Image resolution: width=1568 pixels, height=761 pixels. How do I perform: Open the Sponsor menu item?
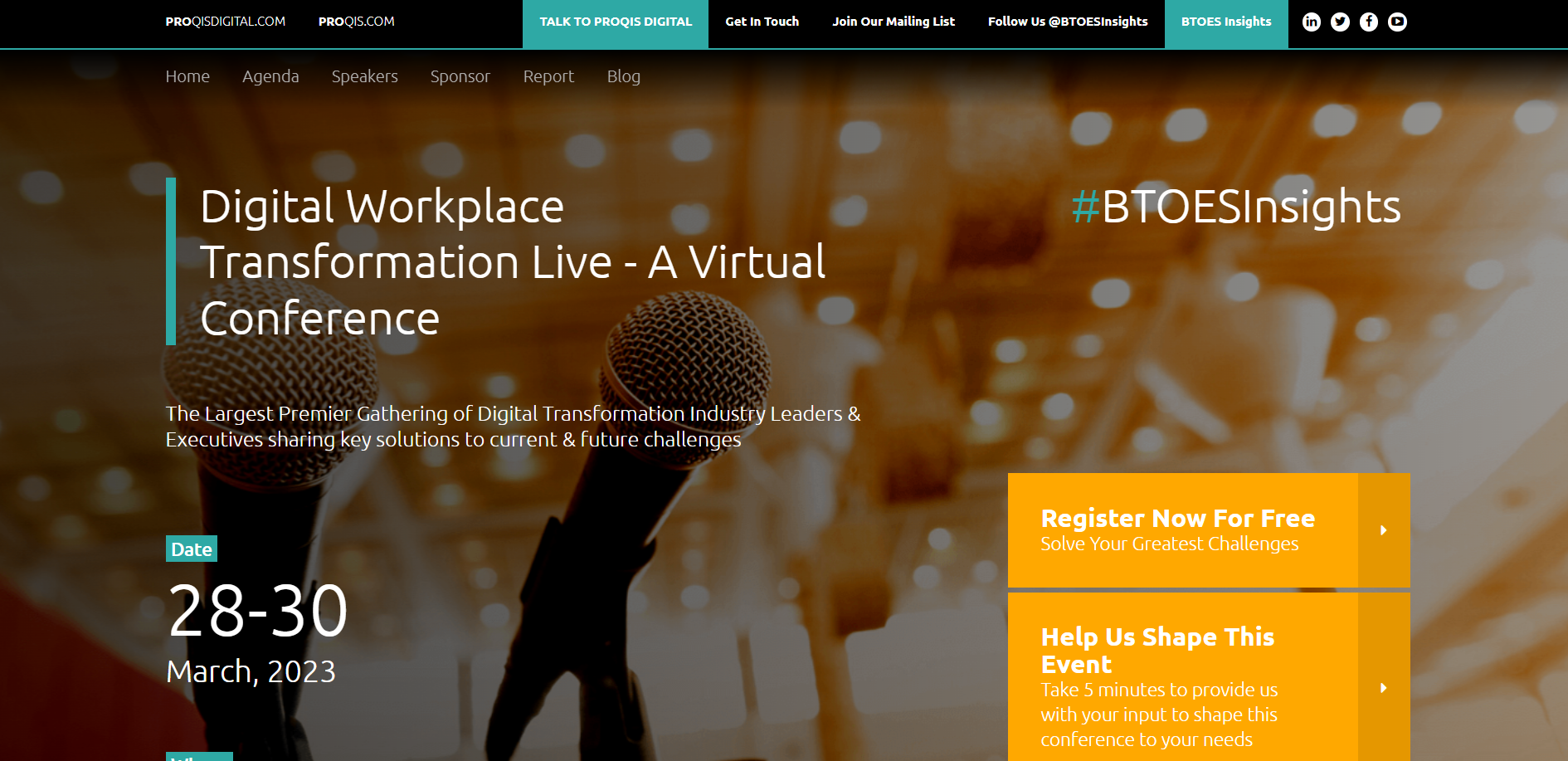coord(460,76)
